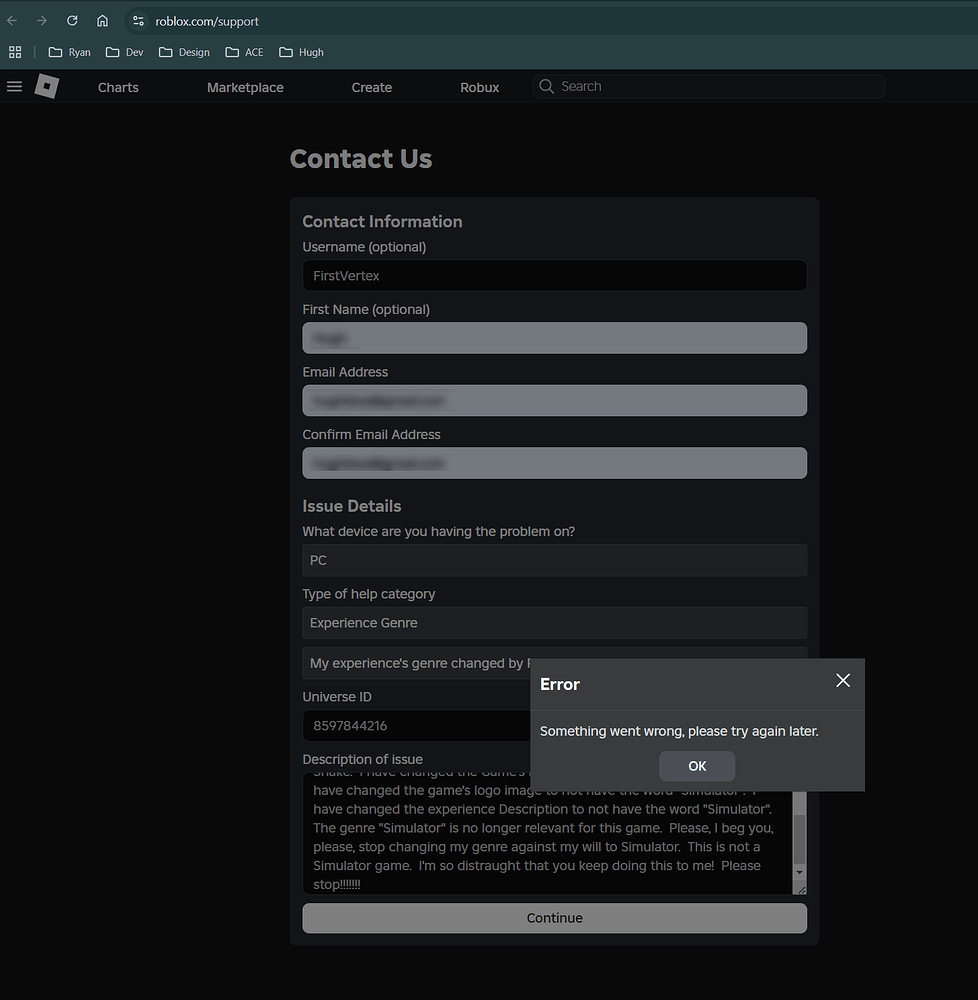Open the device dropdown showing PC
The width and height of the screenshot is (978, 1000).
pyautogui.click(x=554, y=560)
